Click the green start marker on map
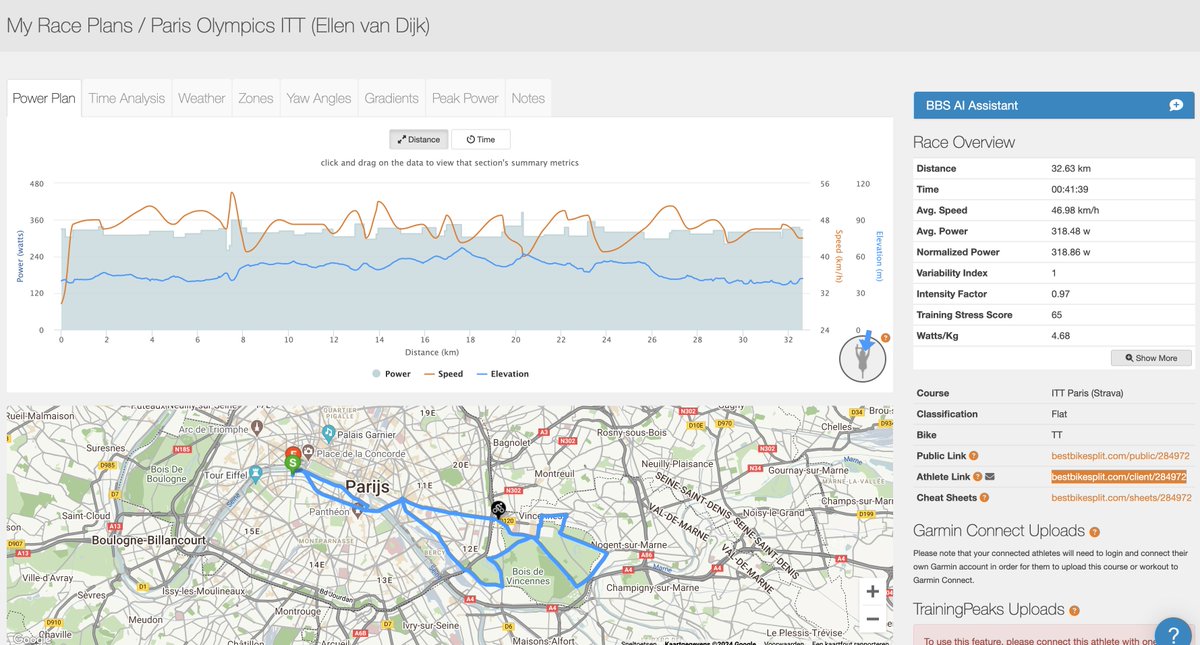This screenshot has width=1200, height=645. [293, 463]
